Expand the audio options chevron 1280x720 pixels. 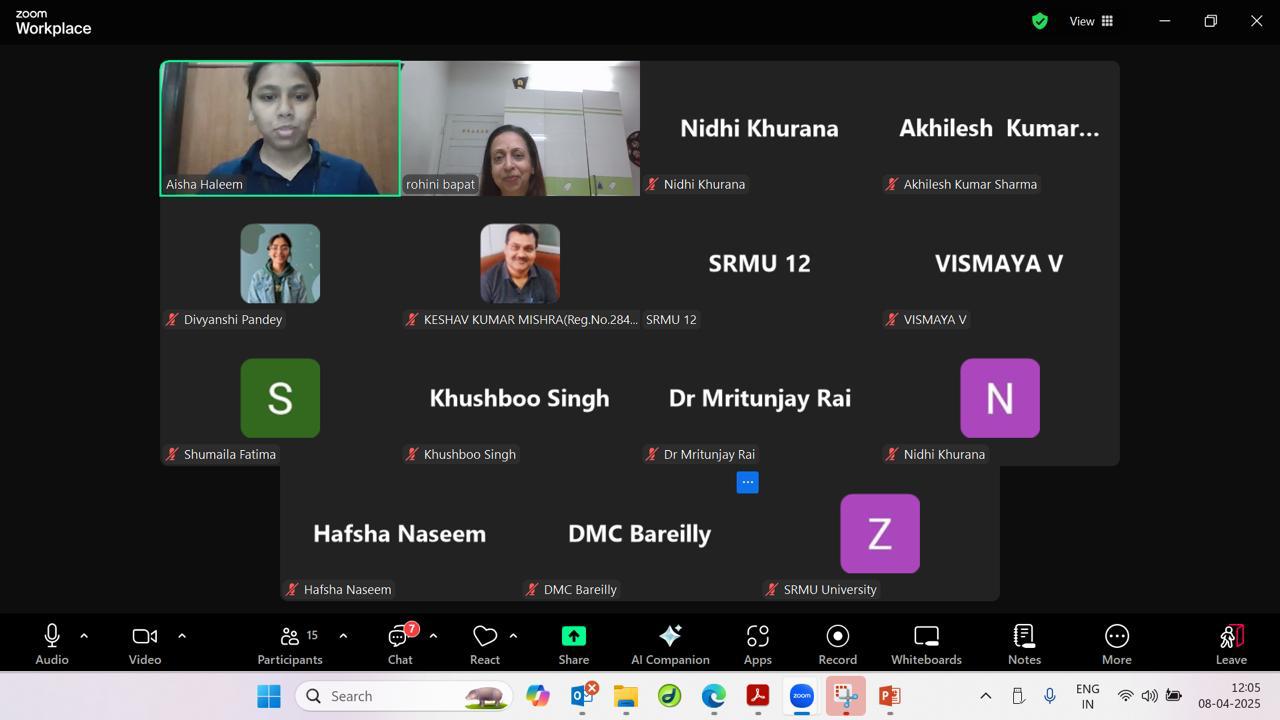84,636
